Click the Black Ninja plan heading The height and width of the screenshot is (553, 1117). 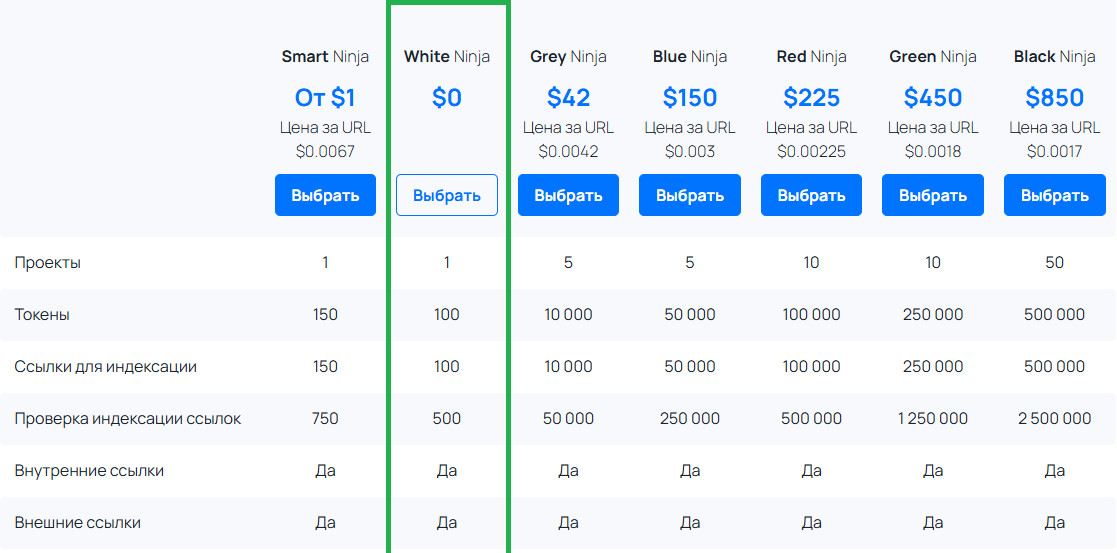[x=1054, y=56]
